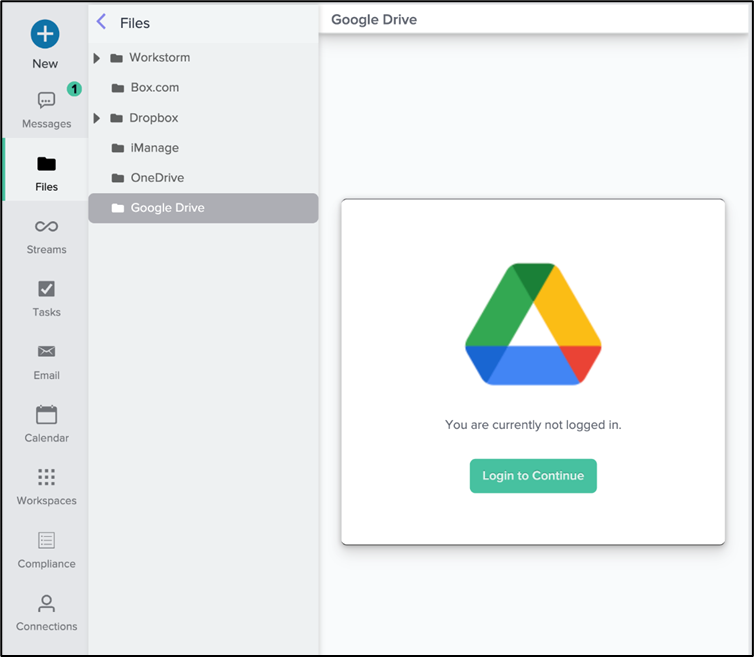Open the Connections person icon

tap(47, 603)
